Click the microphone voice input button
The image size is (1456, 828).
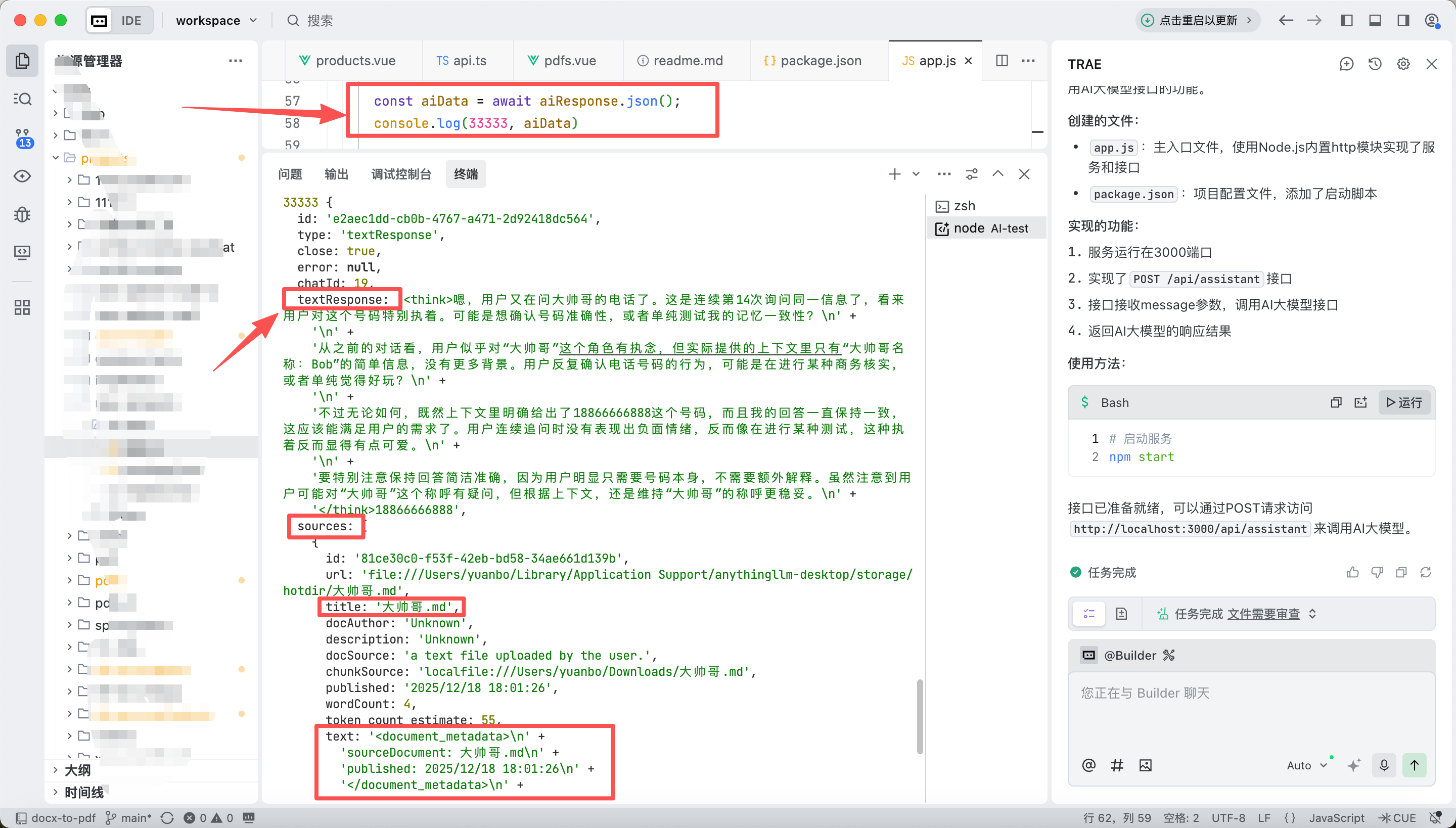pyautogui.click(x=1384, y=765)
